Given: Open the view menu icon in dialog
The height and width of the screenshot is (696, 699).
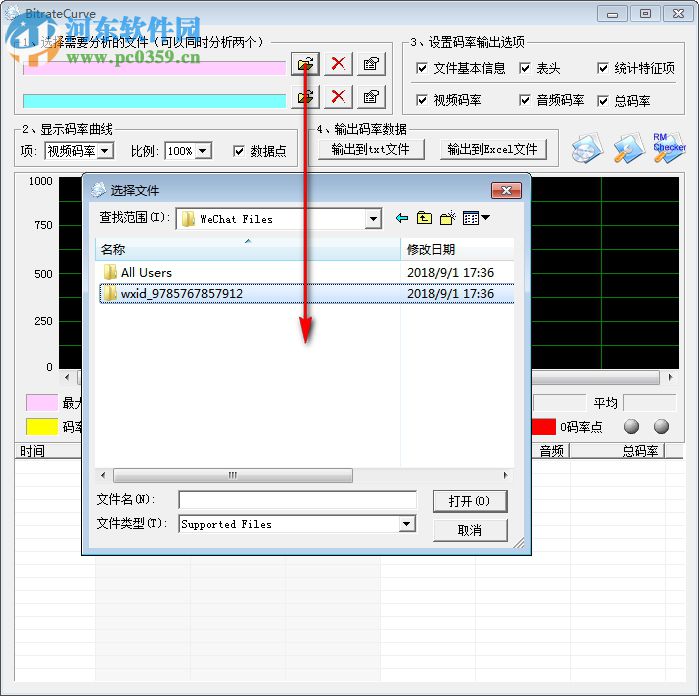Looking at the screenshot, I should pyautogui.click(x=476, y=218).
